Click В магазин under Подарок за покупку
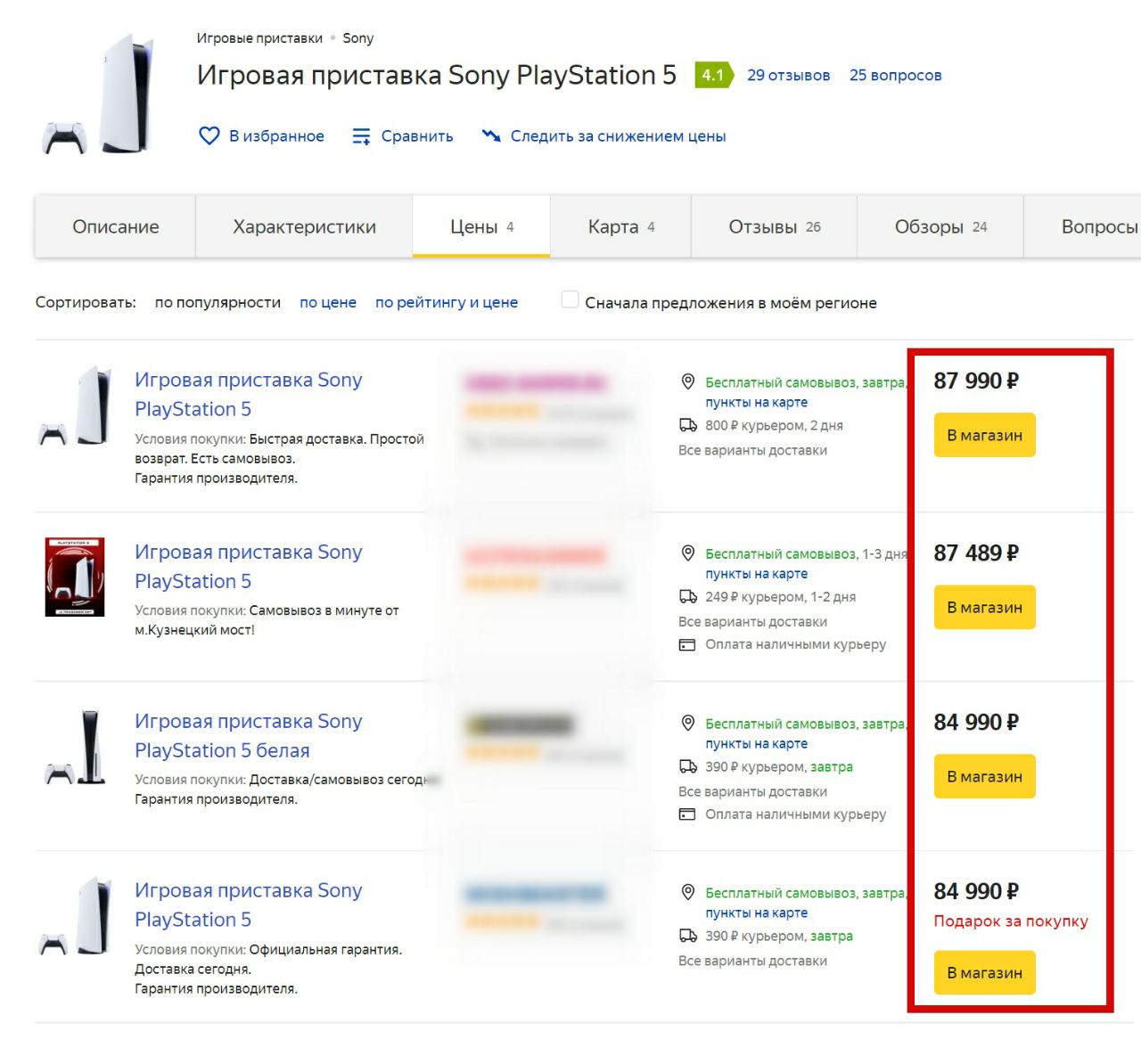1141x1064 pixels. [984, 972]
